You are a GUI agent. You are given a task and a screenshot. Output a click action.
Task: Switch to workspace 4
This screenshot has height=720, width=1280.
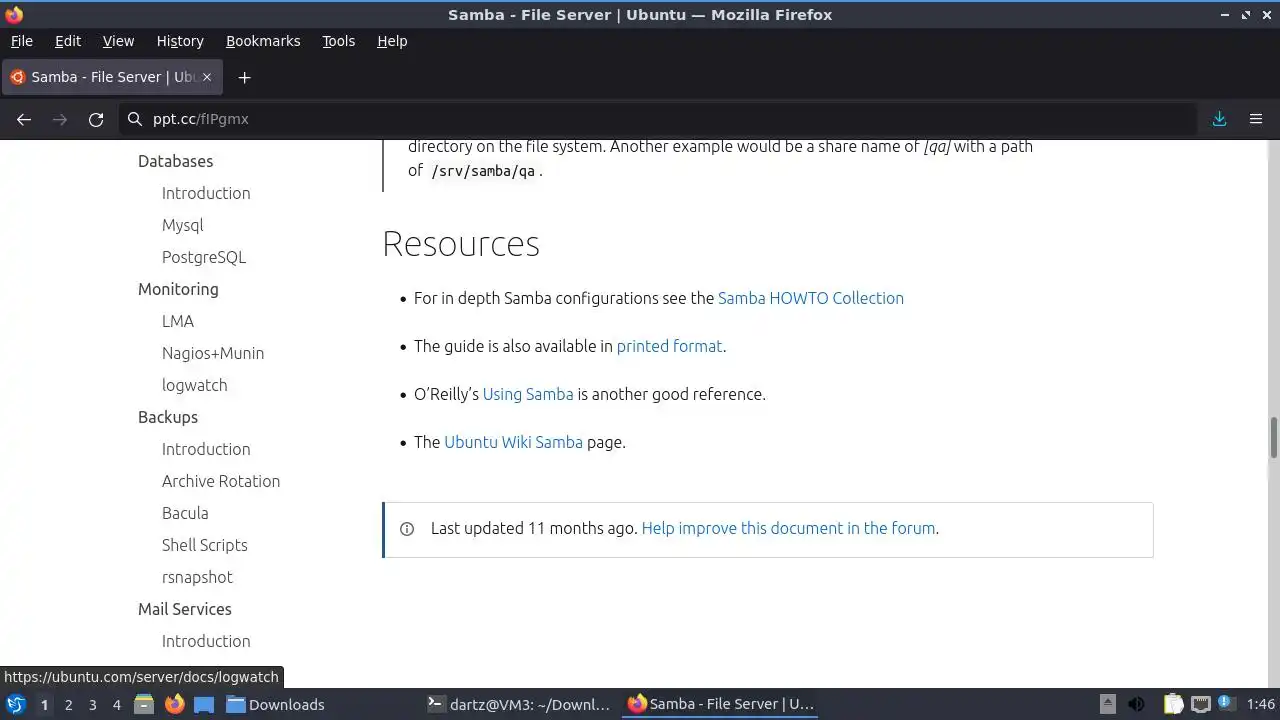(x=116, y=704)
